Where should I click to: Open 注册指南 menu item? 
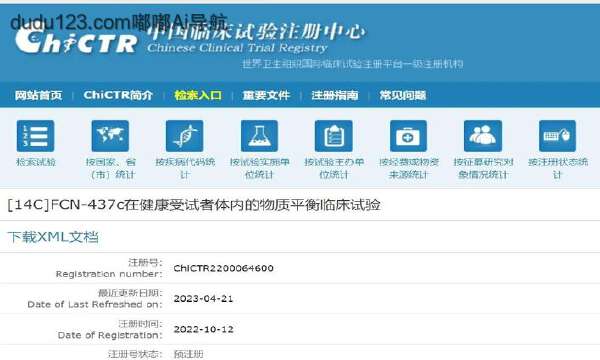pyautogui.click(x=335, y=95)
